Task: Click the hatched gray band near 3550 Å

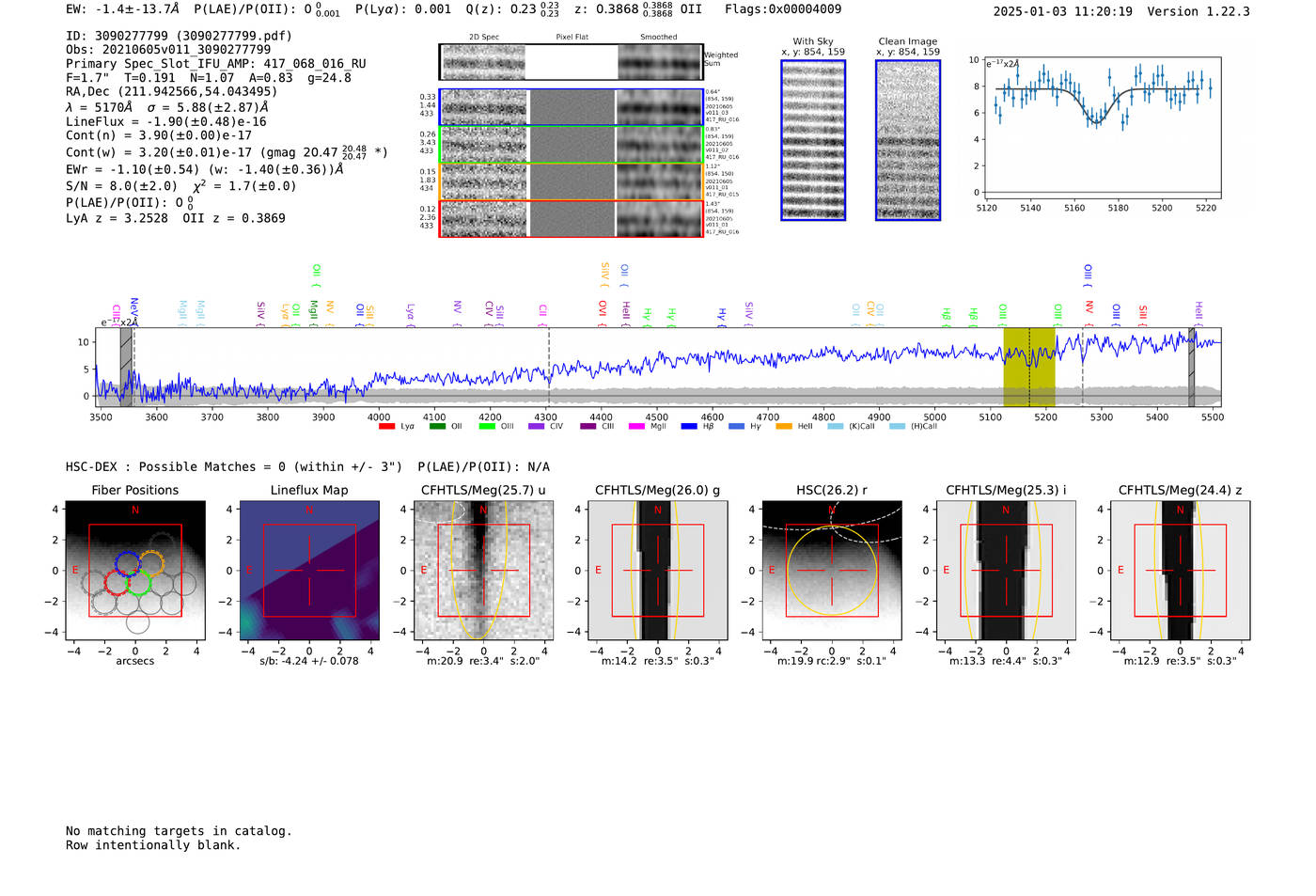Action: click(126, 368)
